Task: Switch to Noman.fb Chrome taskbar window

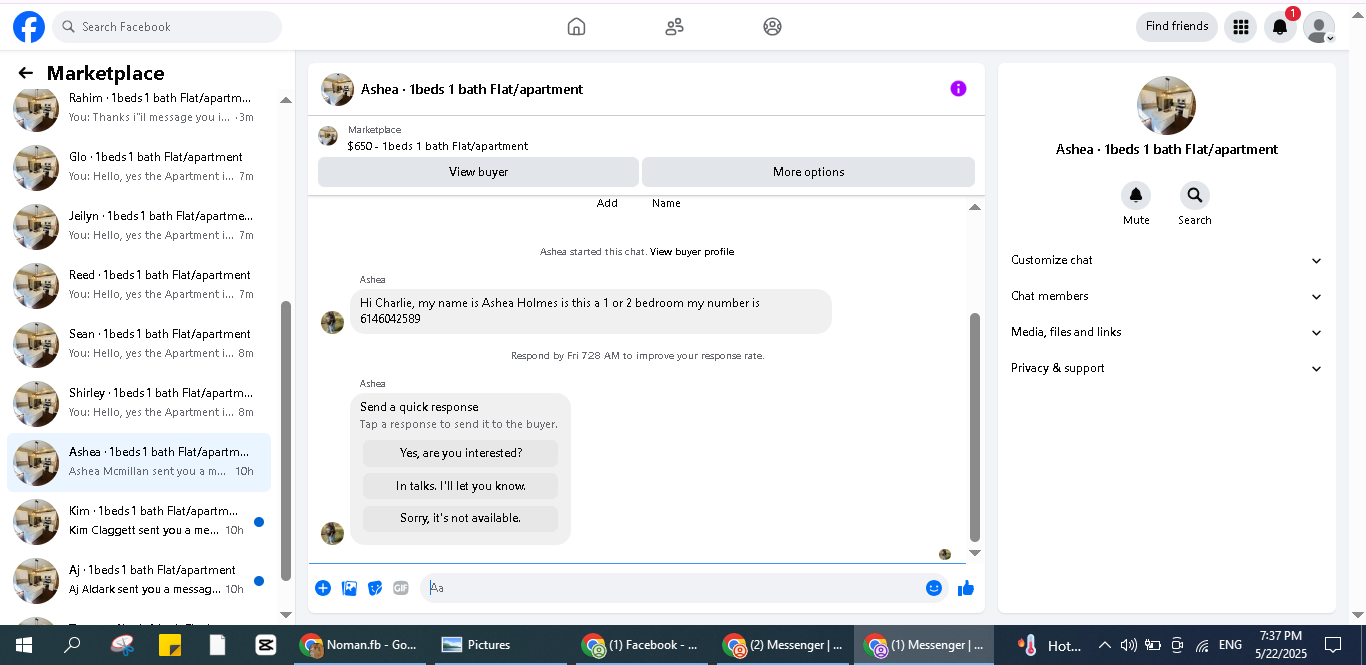Action: [361, 645]
